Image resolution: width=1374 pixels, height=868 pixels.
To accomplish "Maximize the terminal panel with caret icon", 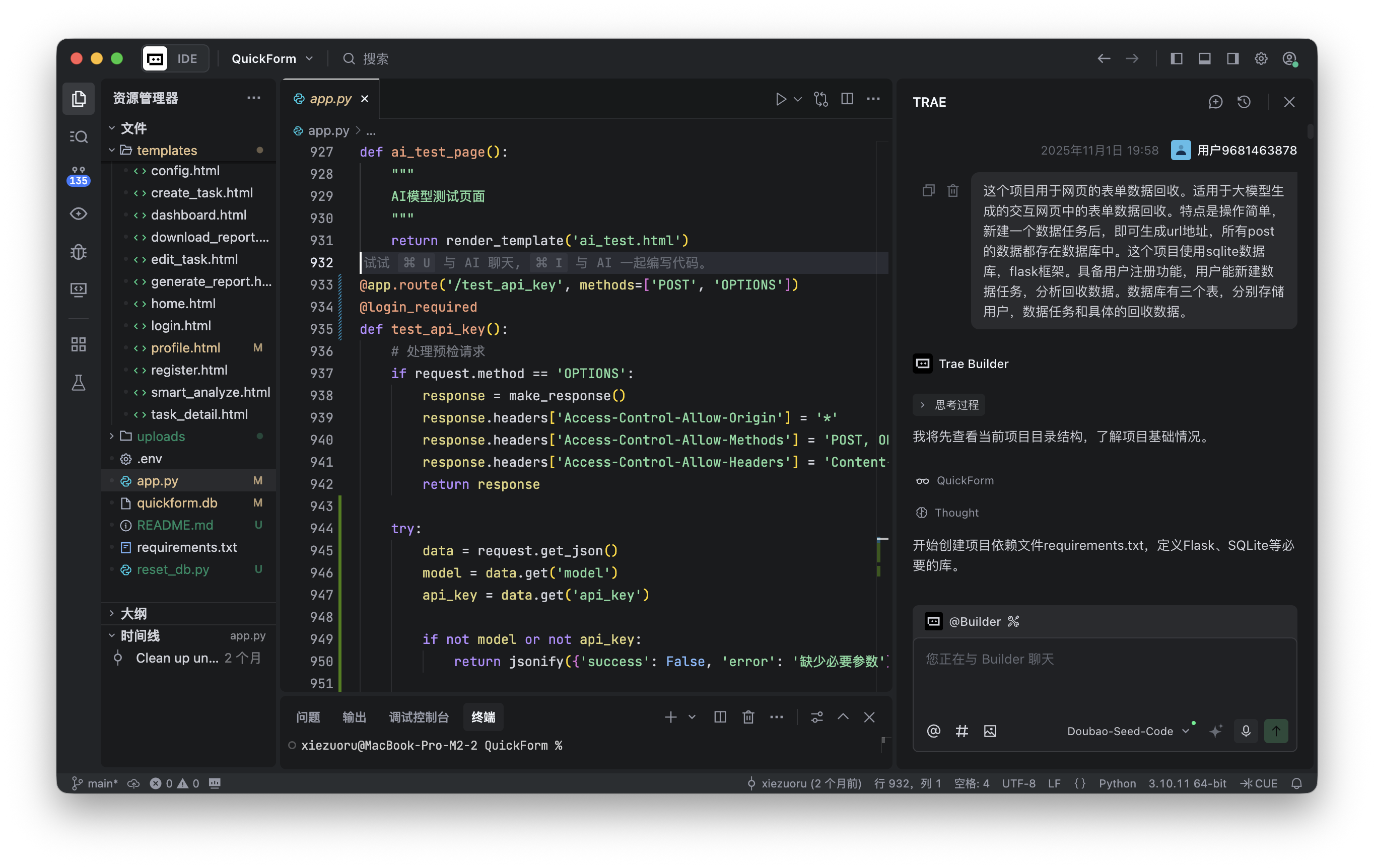I will [843, 717].
